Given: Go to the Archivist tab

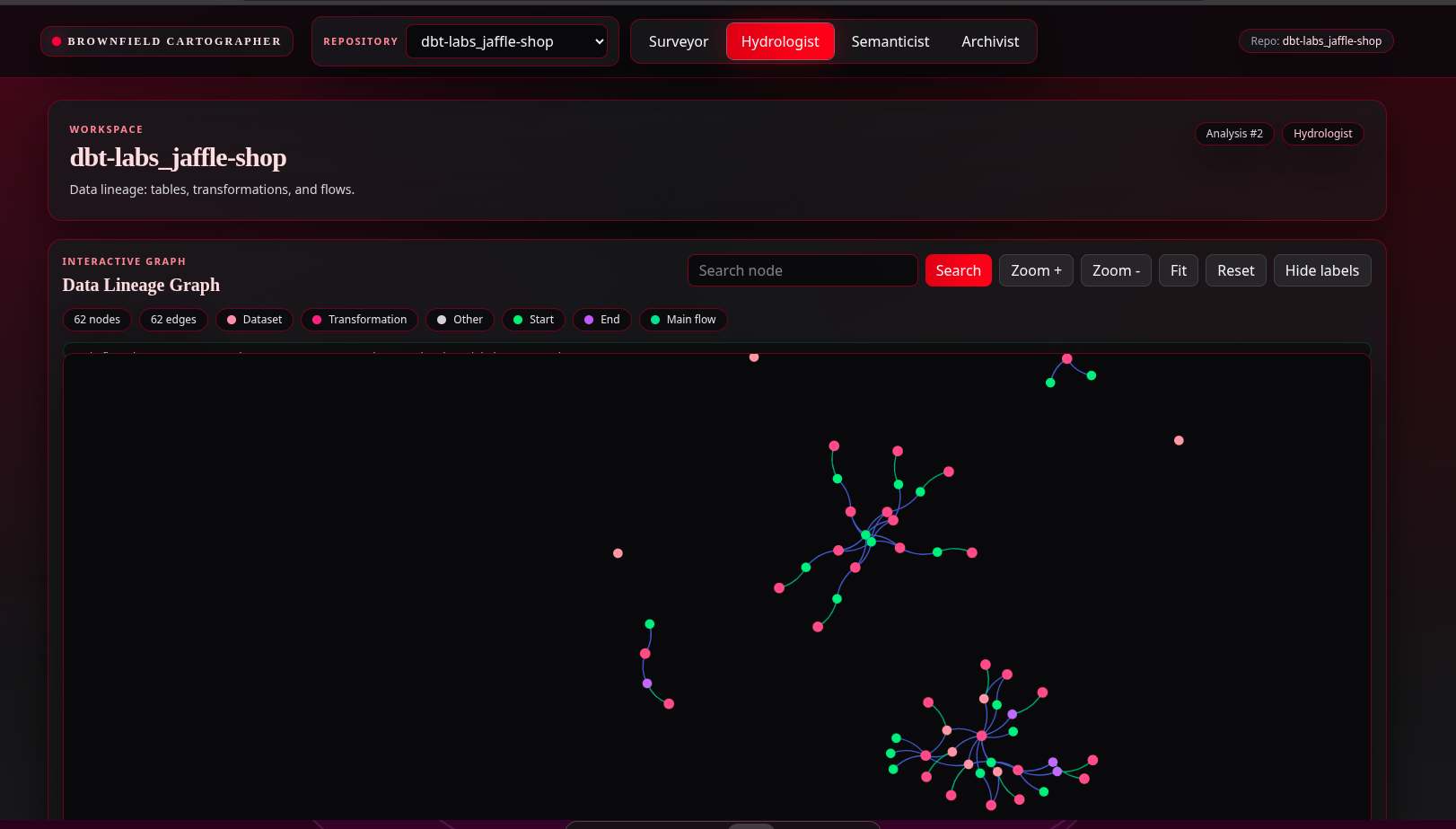Looking at the screenshot, I should (990, 41).
